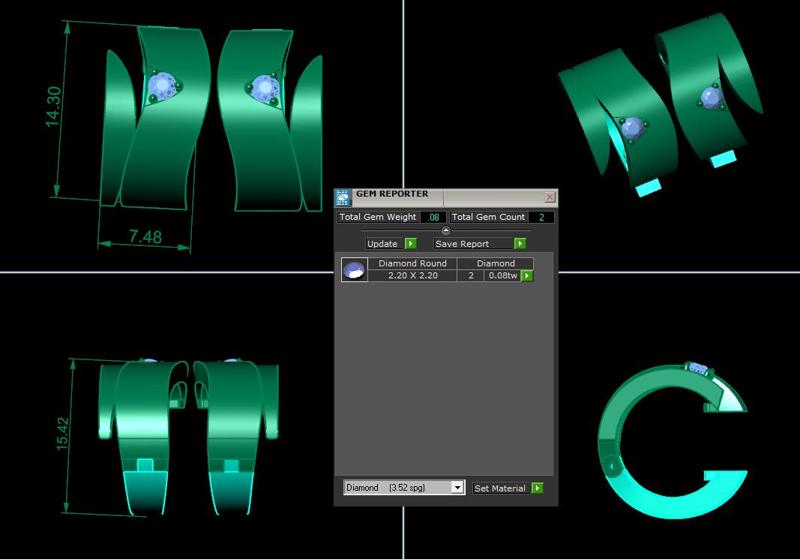Image resolution: width=800 pixels, height=559 pixels.
Task: Click the Diamond Round cell
Action: pyautogui.click(x=412, y=263)
